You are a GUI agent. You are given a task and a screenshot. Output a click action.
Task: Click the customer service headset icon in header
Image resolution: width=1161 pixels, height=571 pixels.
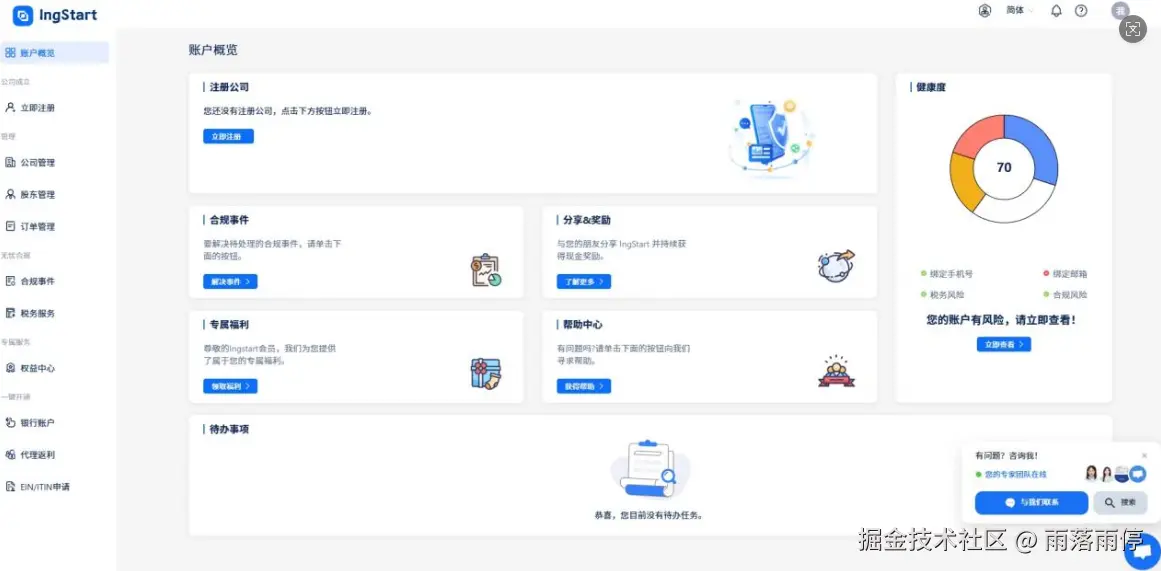click(985, 11)
